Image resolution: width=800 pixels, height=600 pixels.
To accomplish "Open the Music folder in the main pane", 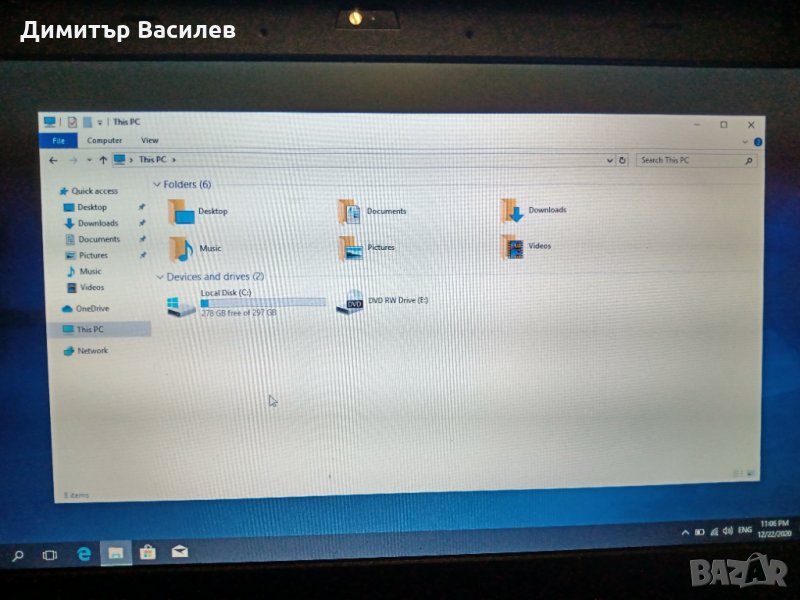I will point(181,248).
